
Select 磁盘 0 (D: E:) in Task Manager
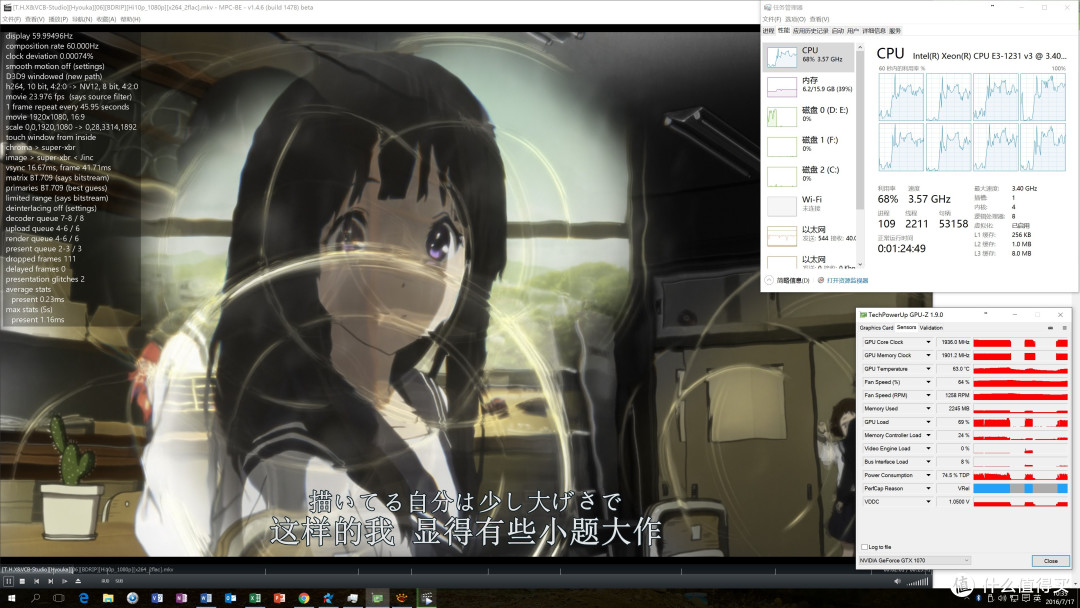point(809,116)
